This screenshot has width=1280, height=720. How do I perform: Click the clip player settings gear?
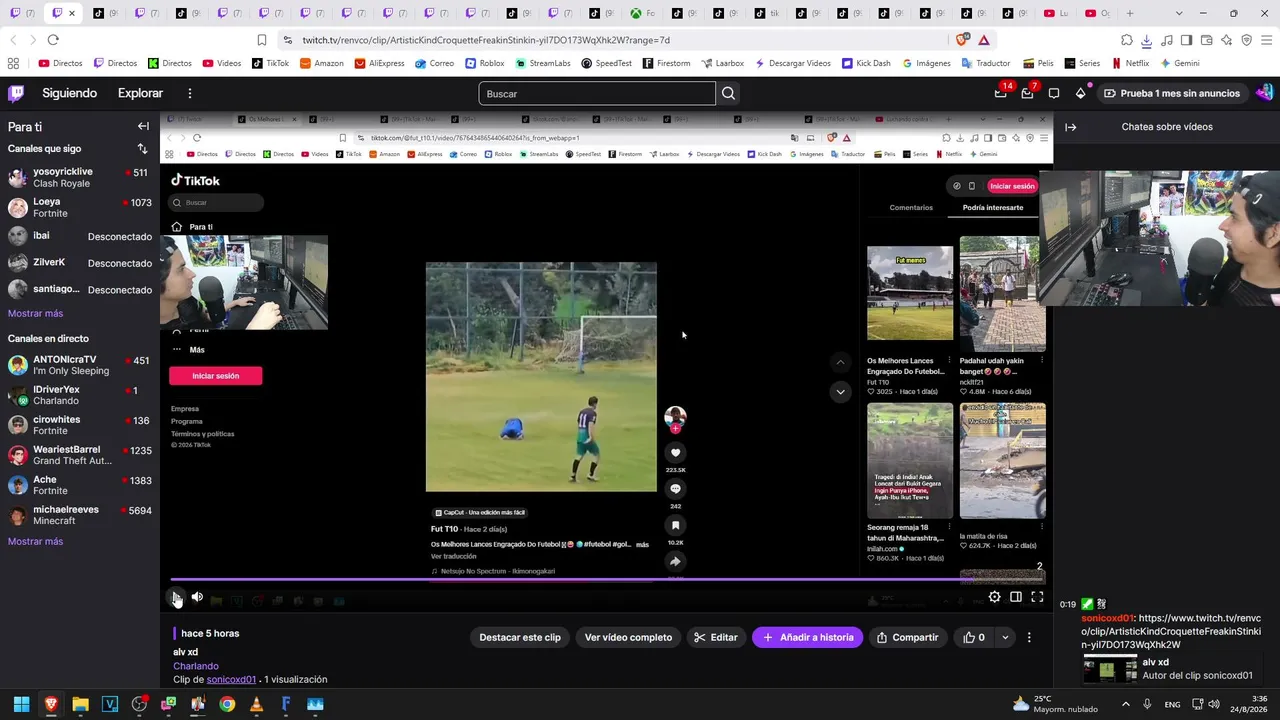tap(994, 597)
